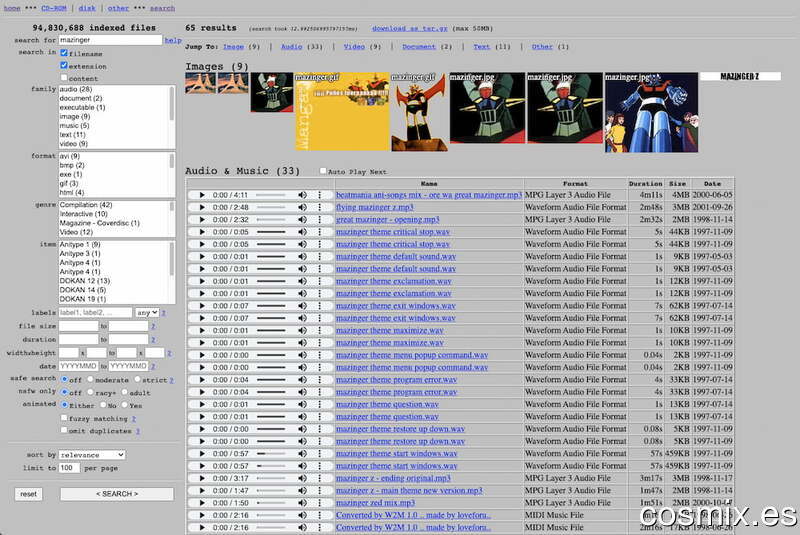Viewport: 800px width, 535px height.
Task: Set safe search to moderate
Action: pos(90,379)
